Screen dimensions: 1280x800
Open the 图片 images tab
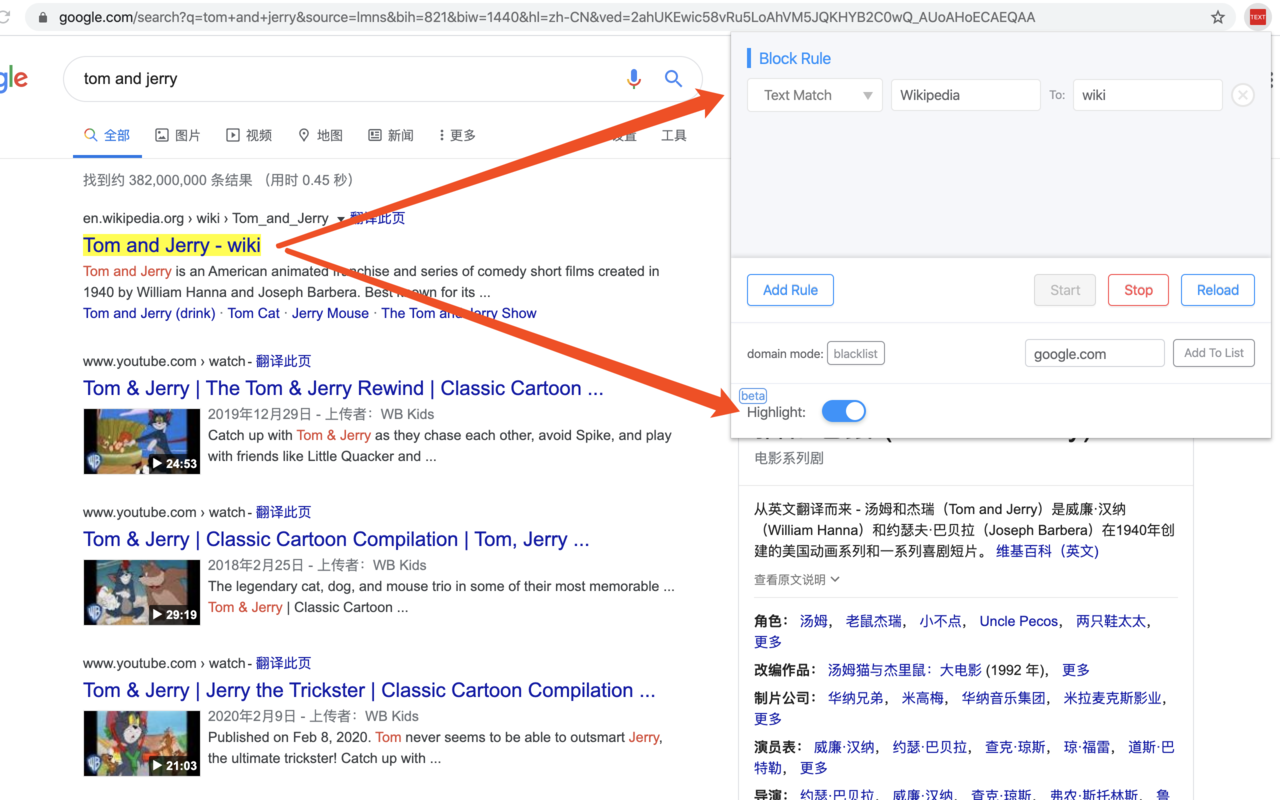click(x=177, y=135)
